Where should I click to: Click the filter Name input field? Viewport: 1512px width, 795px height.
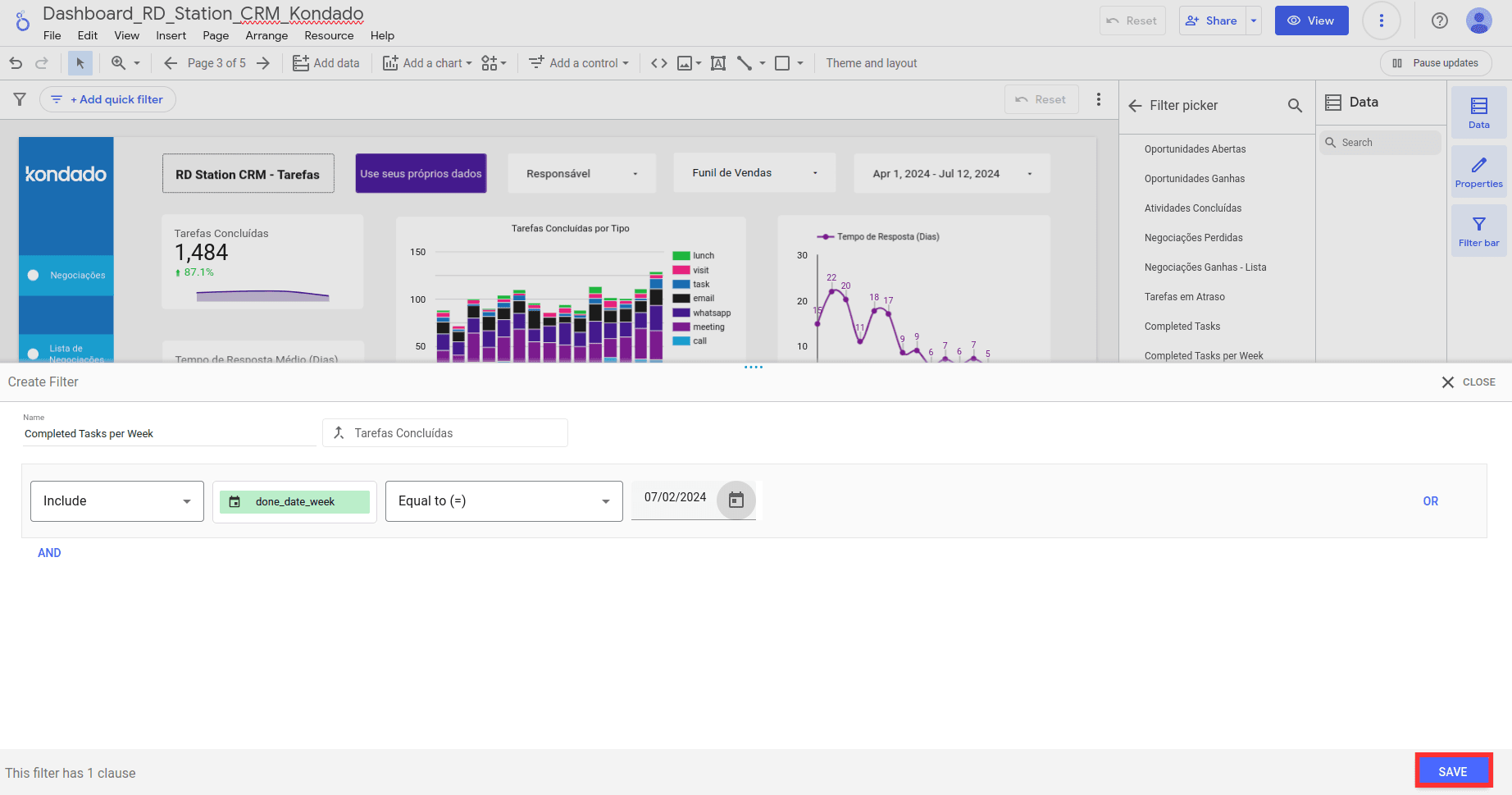point(168,434)
